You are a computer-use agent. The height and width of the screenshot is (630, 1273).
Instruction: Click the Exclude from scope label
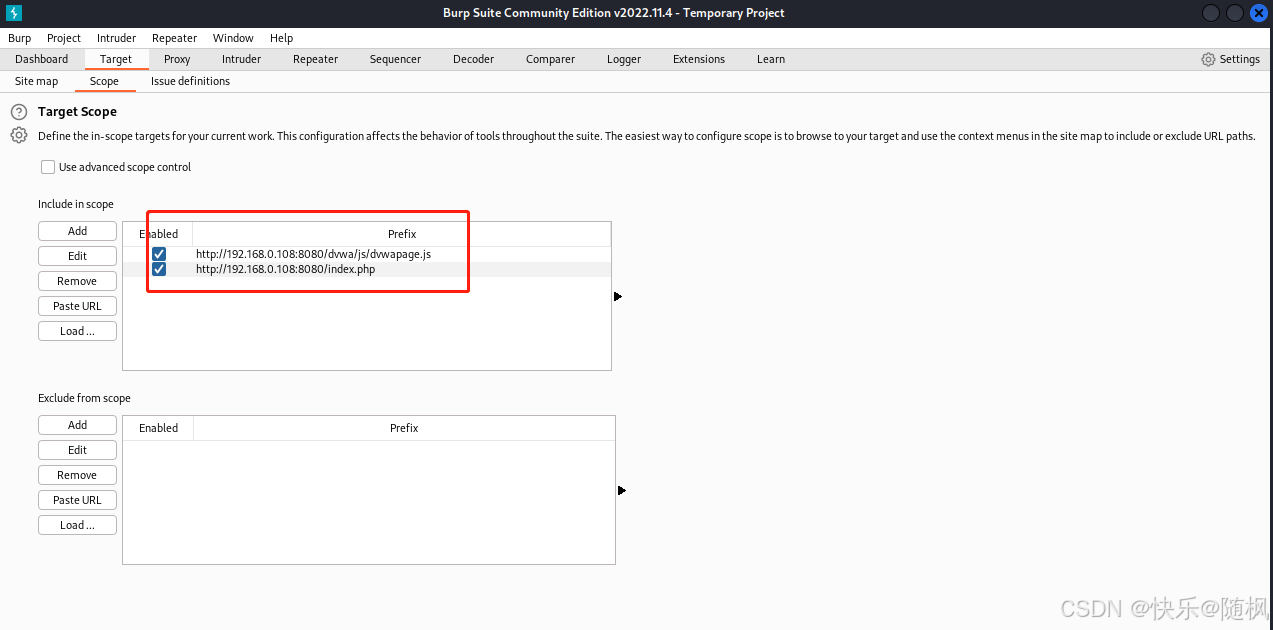point(84,398)
